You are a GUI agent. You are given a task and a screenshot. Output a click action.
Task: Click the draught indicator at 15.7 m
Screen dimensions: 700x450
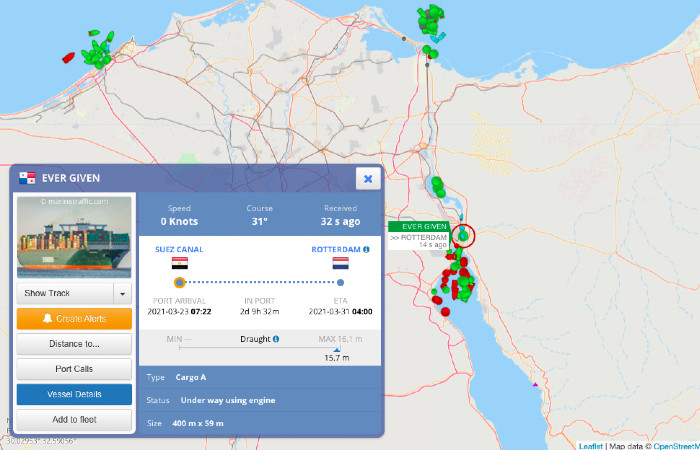337,350
